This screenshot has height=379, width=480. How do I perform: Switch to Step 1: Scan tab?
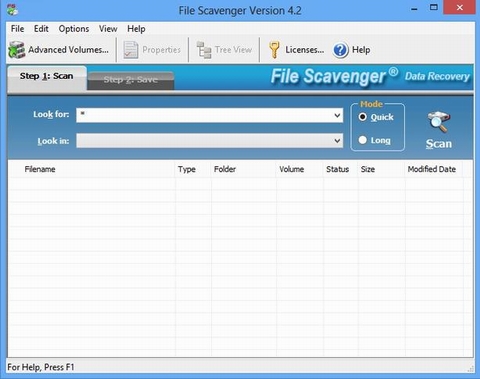pyautogui.click(x=47, y=78)
